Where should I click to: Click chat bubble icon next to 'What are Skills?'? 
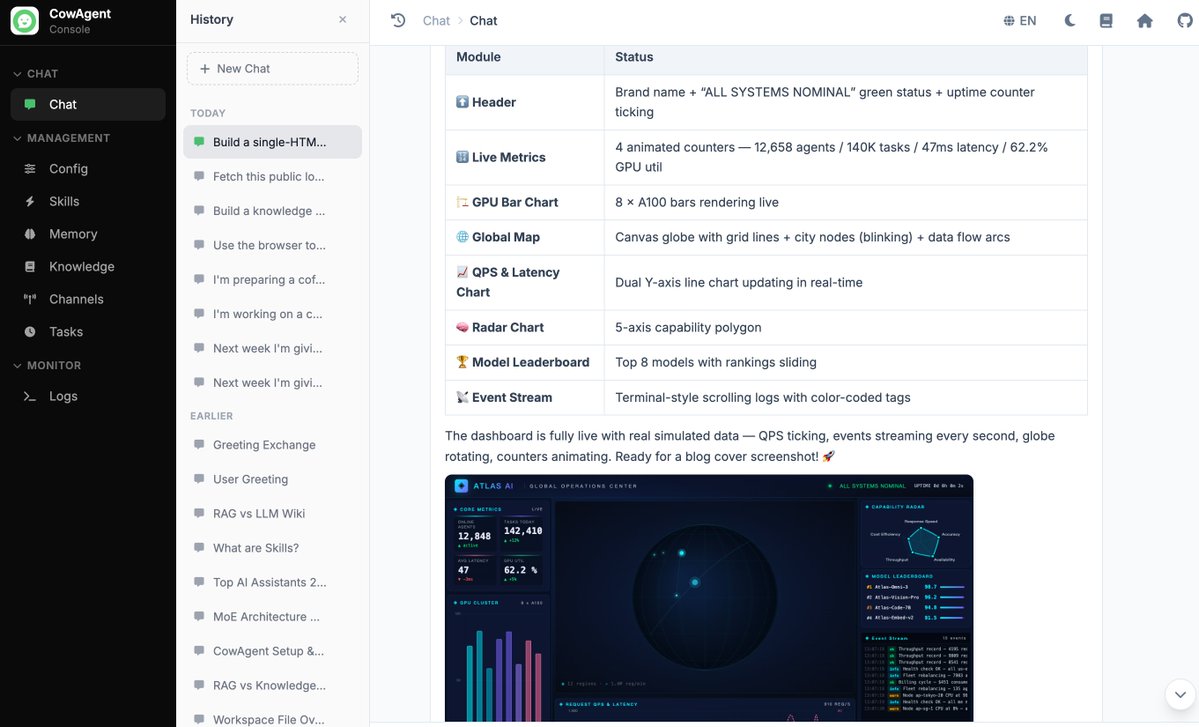(199, 548)
